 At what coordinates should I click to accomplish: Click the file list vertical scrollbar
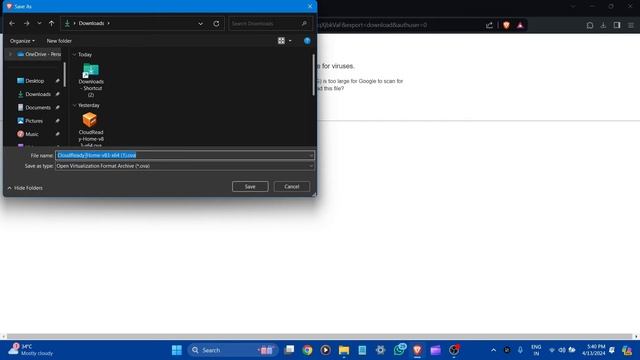point(313,75)
